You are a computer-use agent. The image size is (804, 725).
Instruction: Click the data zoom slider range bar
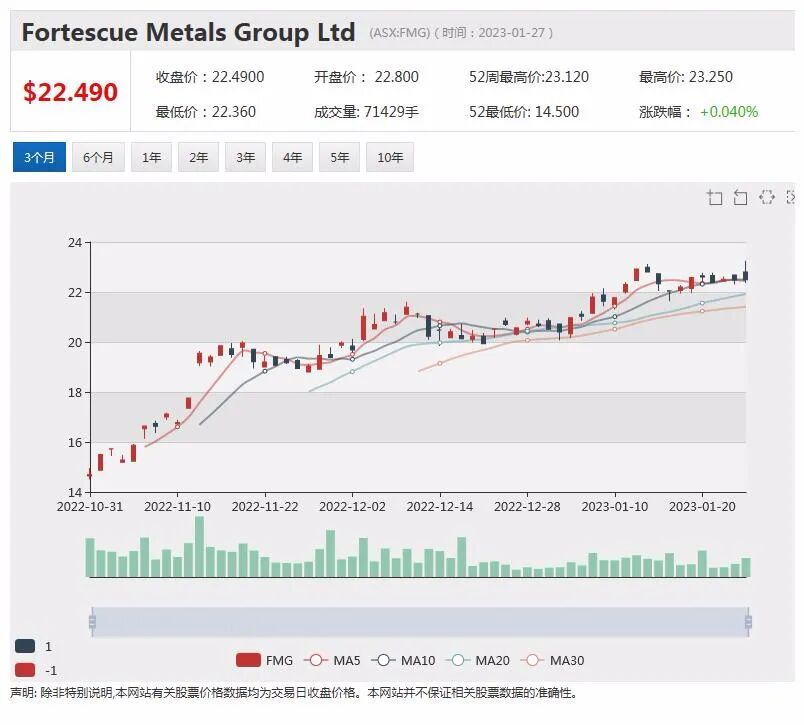[x=420, y=622]
